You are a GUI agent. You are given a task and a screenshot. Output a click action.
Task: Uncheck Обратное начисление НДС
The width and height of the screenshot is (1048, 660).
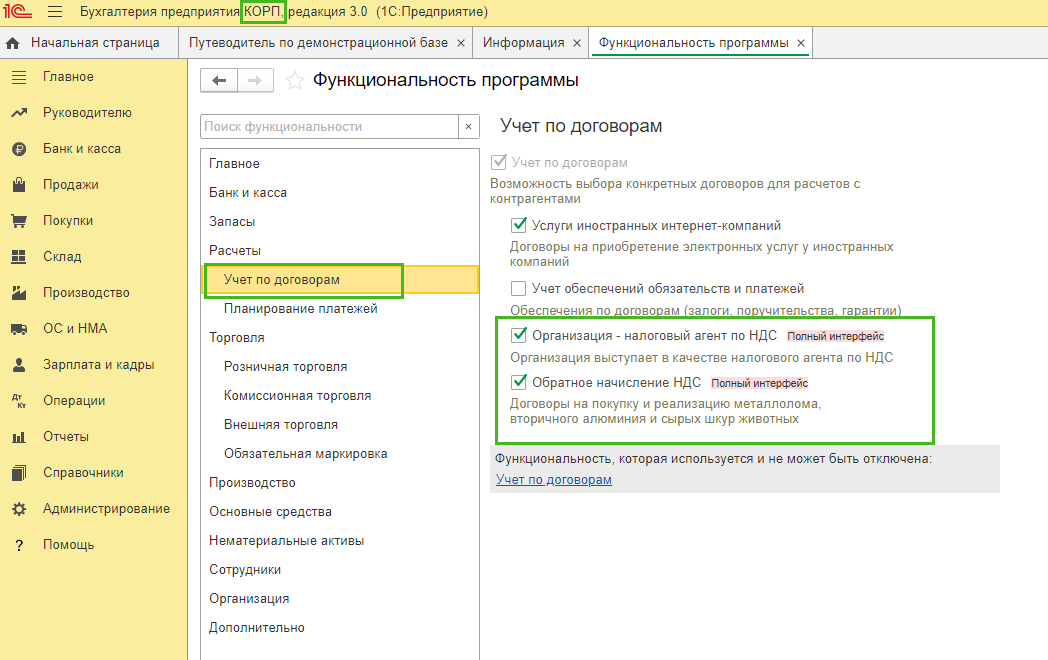pos(519,382)
